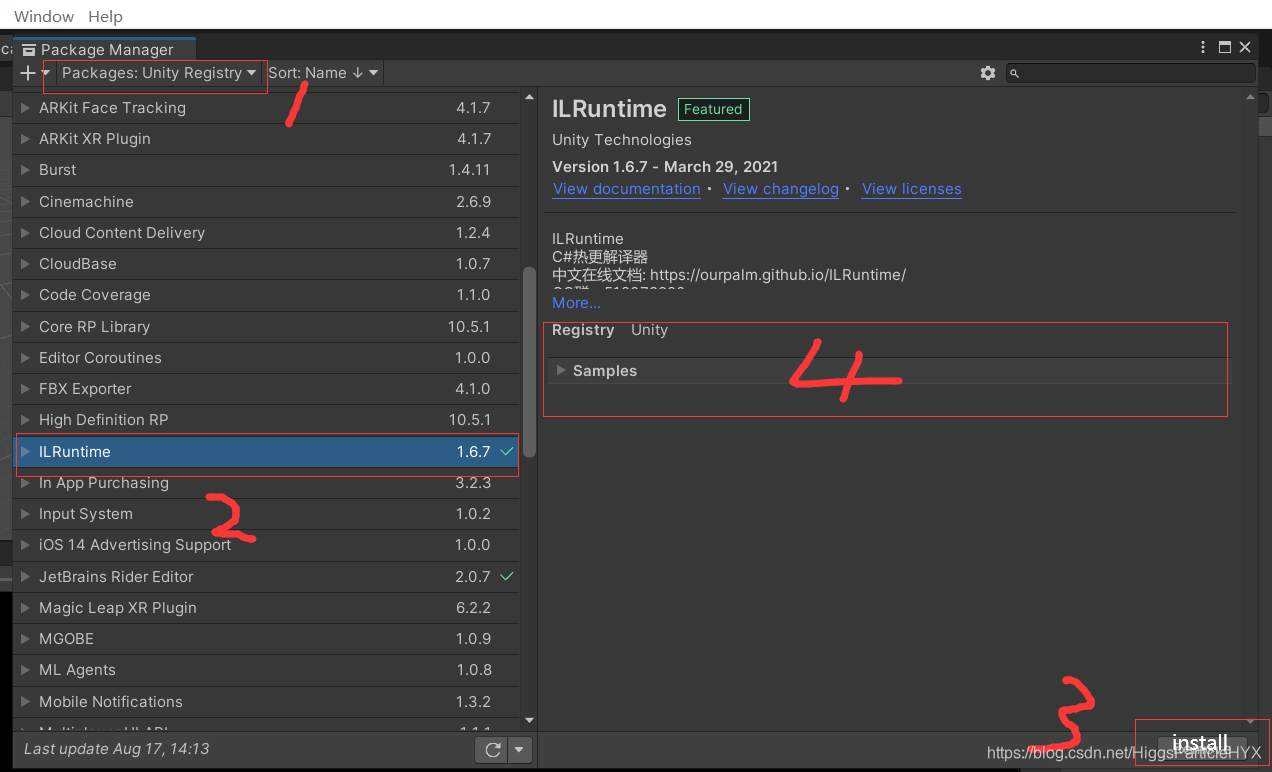Expand the Cinemachine package arrow
The height and width of the screenshot is (772, 1272).
pyautogui.click(x=26, y=202)
